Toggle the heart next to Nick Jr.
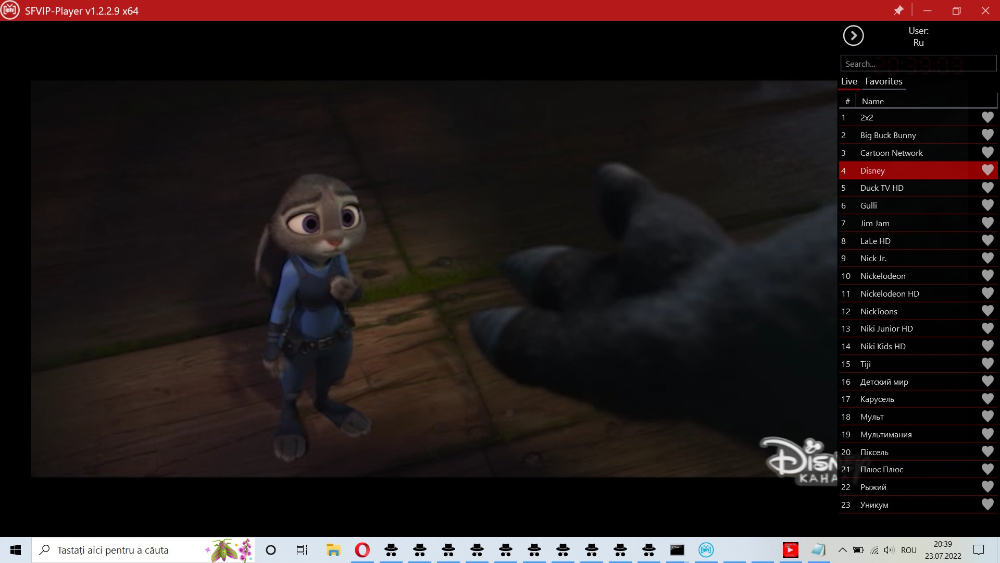This screenshot has width=1000, height=563. 987,258
